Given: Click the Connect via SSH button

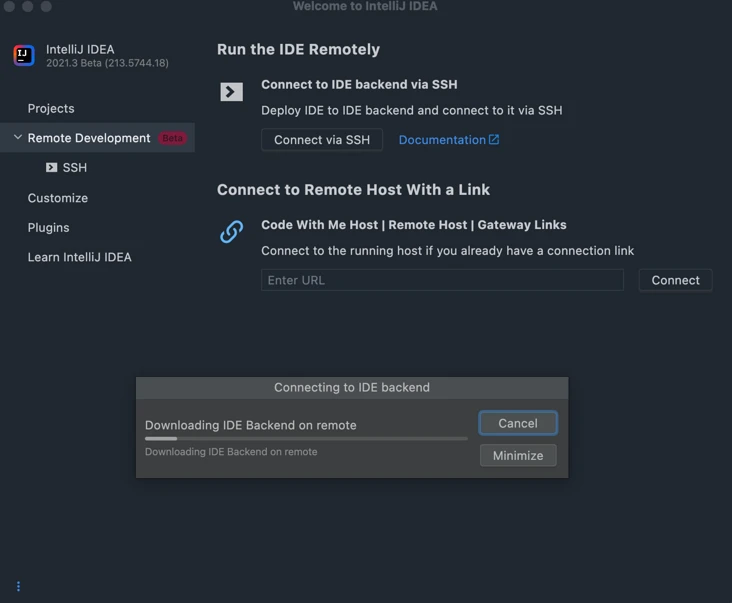Looking at the screenshot, I should [322, 140].
